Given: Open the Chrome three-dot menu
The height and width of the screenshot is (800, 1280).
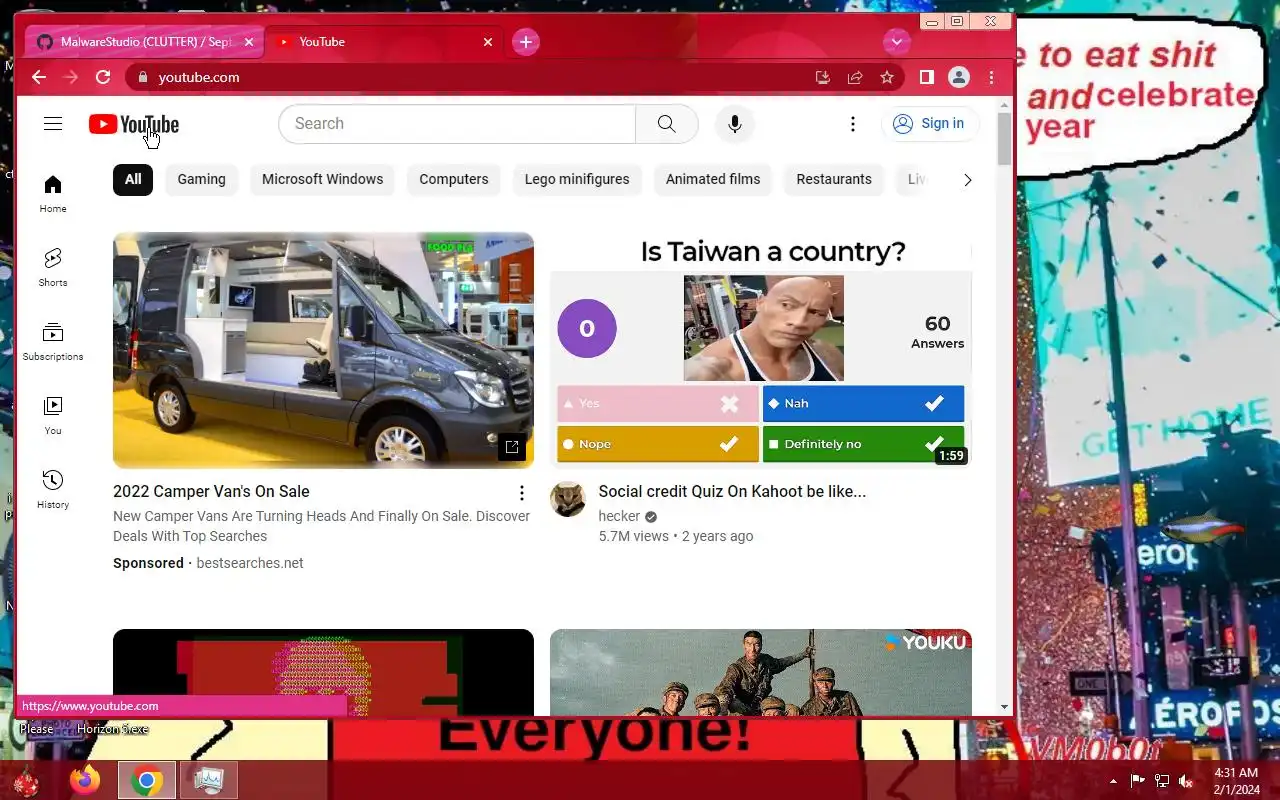Looking at the screenshot, I should (x=991, y=77).
